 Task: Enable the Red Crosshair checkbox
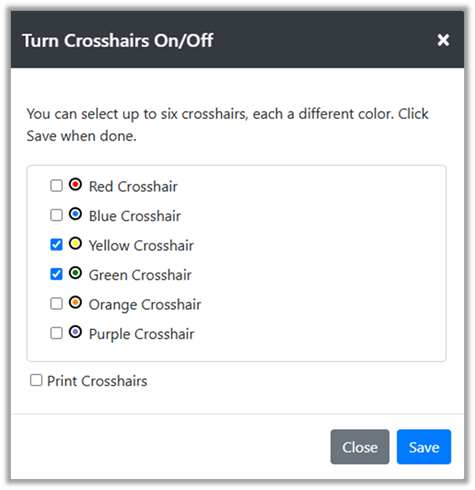pos(56,186)
